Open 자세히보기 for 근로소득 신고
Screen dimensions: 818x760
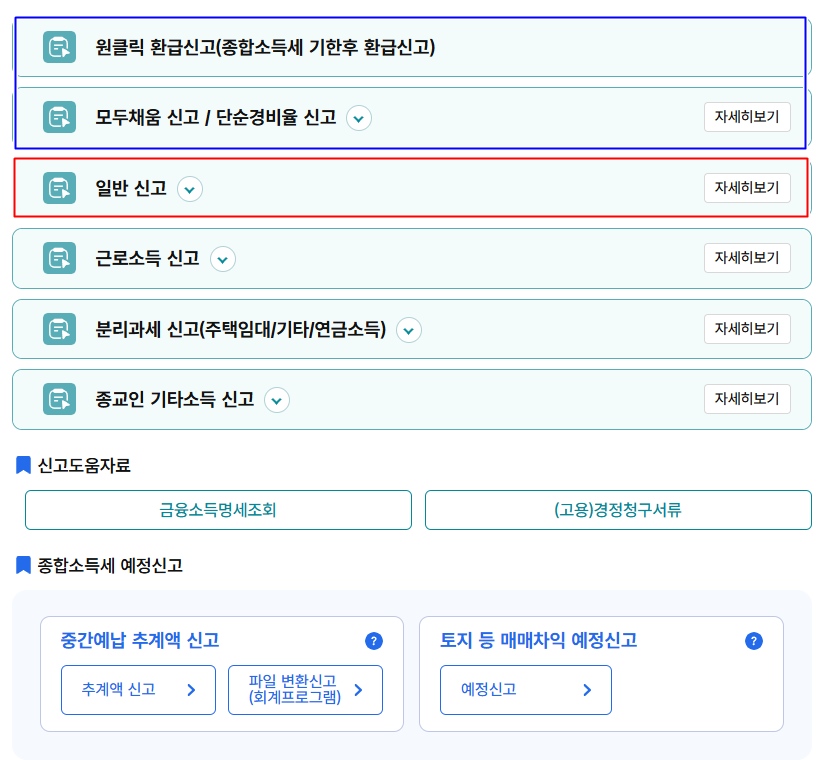(747, 258)
